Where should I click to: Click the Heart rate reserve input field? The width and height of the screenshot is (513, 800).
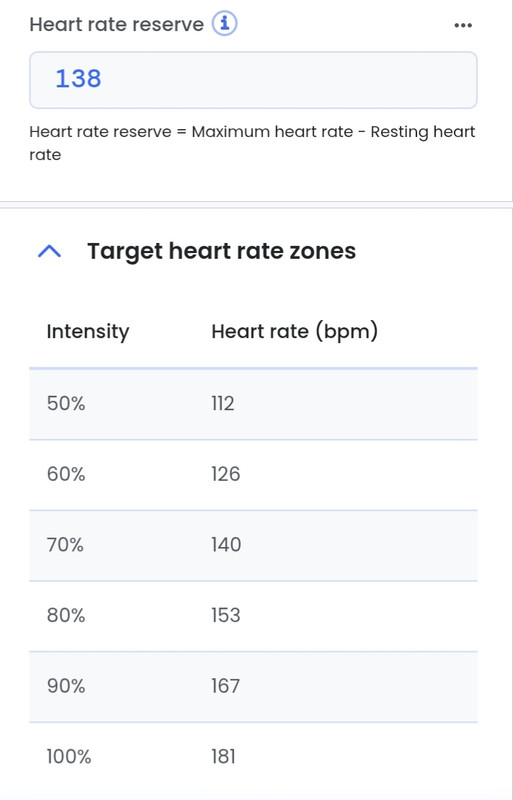(253, 80)
